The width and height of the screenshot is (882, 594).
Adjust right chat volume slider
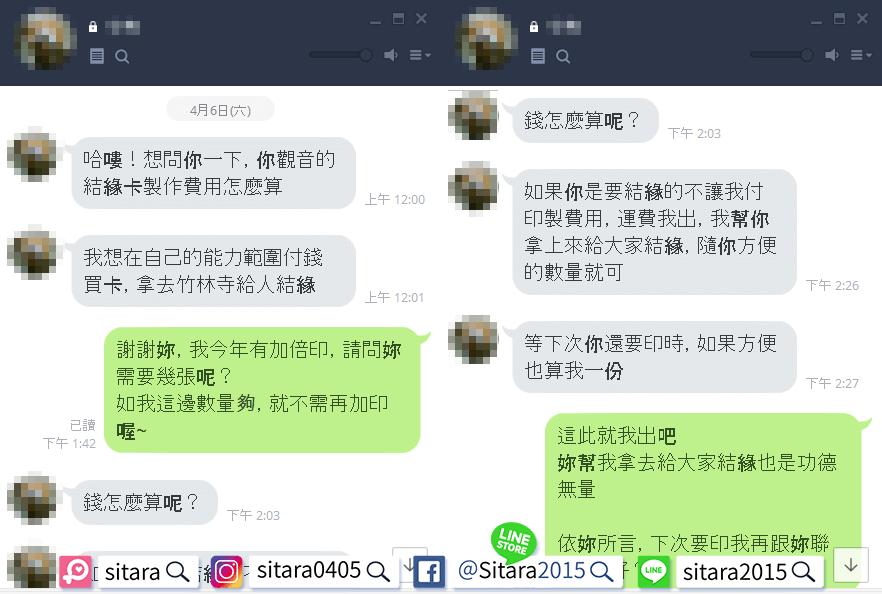click(782, 55)
